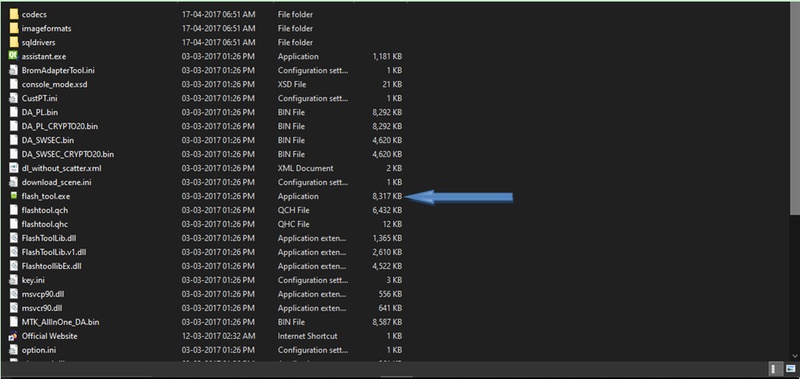Click the DA_PL.bin file icon

tap(14, 112)
